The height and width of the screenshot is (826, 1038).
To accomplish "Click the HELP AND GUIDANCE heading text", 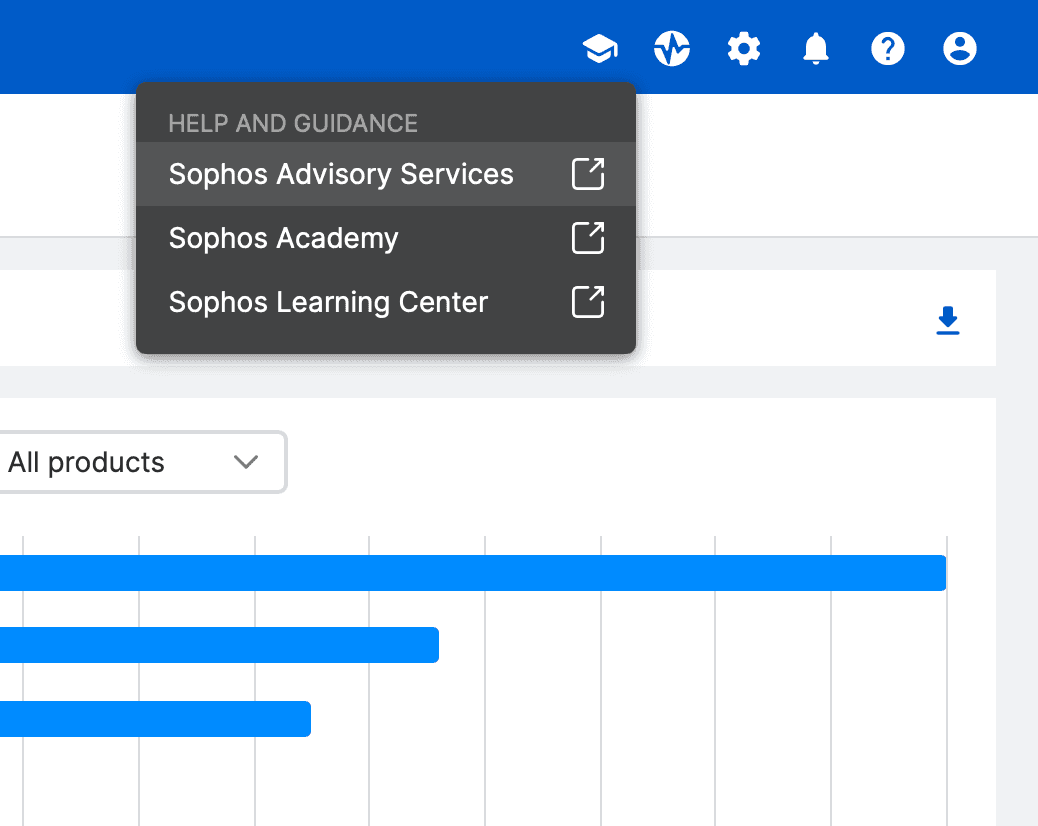I will 293,123.
